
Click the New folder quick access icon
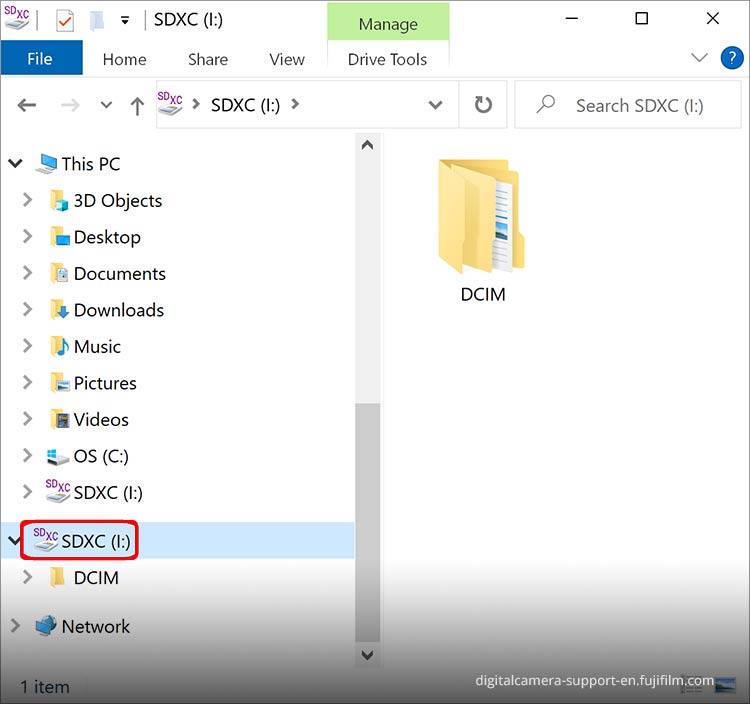(97, 20)
